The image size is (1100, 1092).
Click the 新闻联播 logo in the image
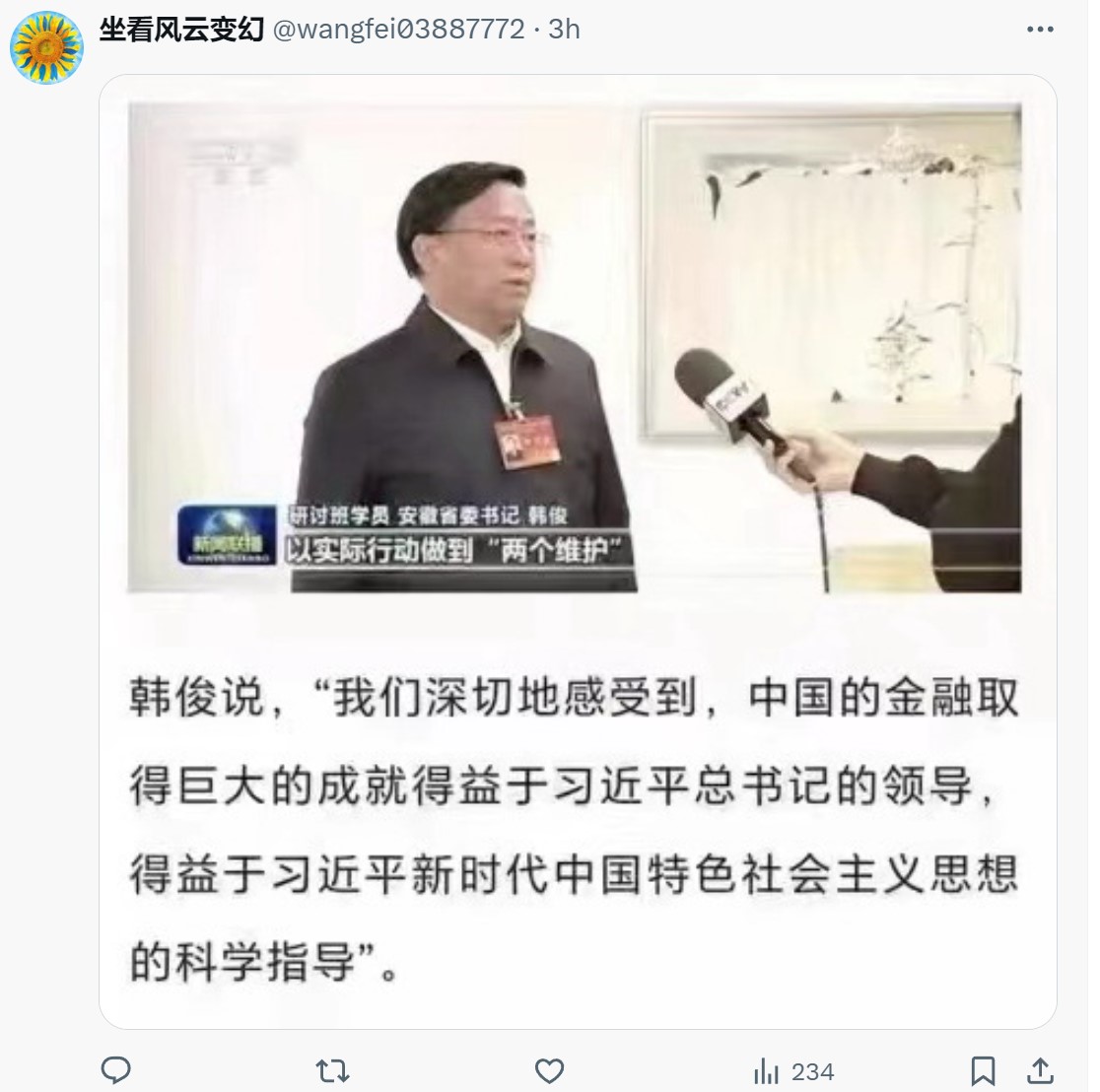pos(227,535)
